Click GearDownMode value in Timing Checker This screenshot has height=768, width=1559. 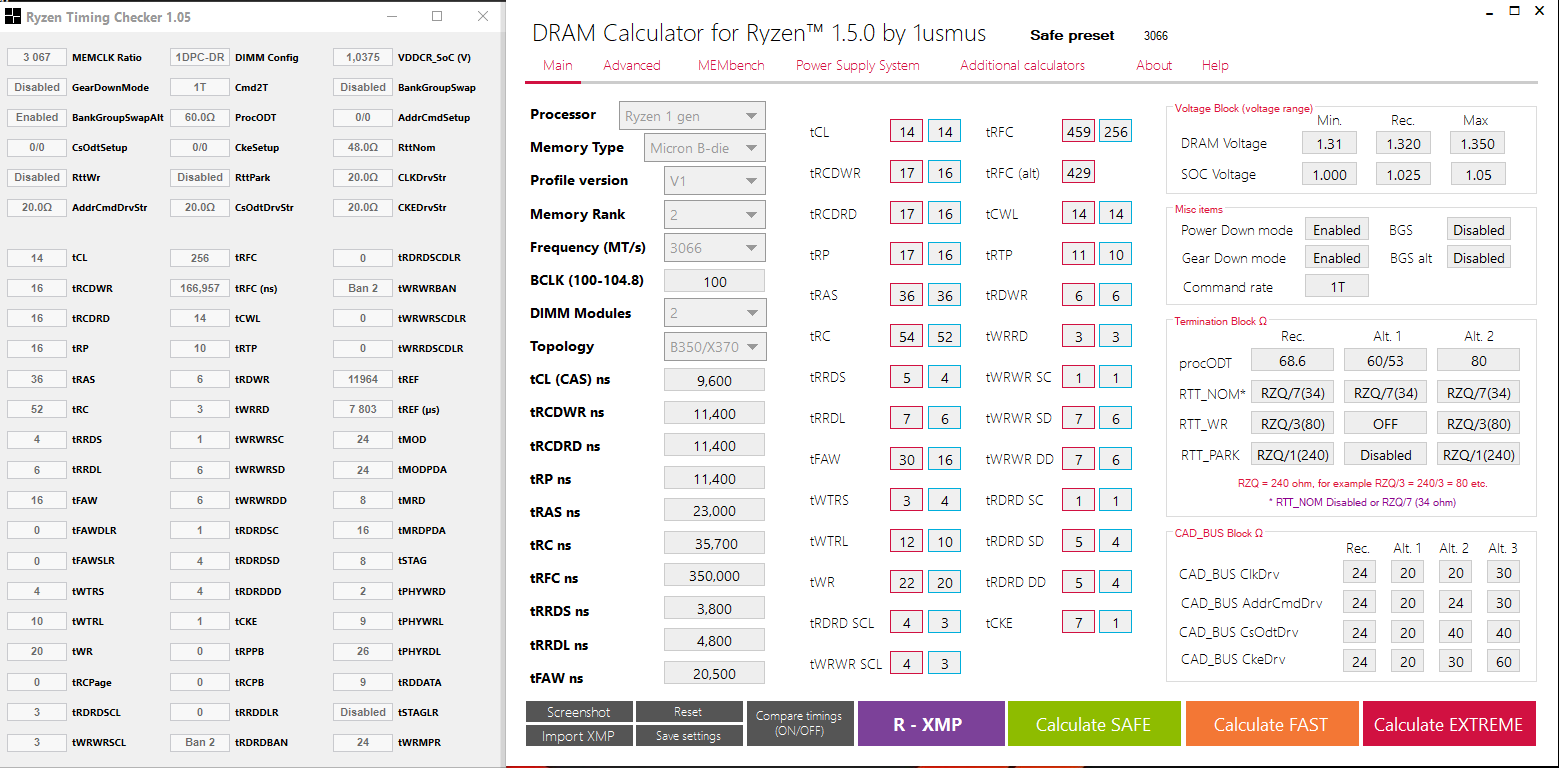pyautogui.click(x=37, y=87)
